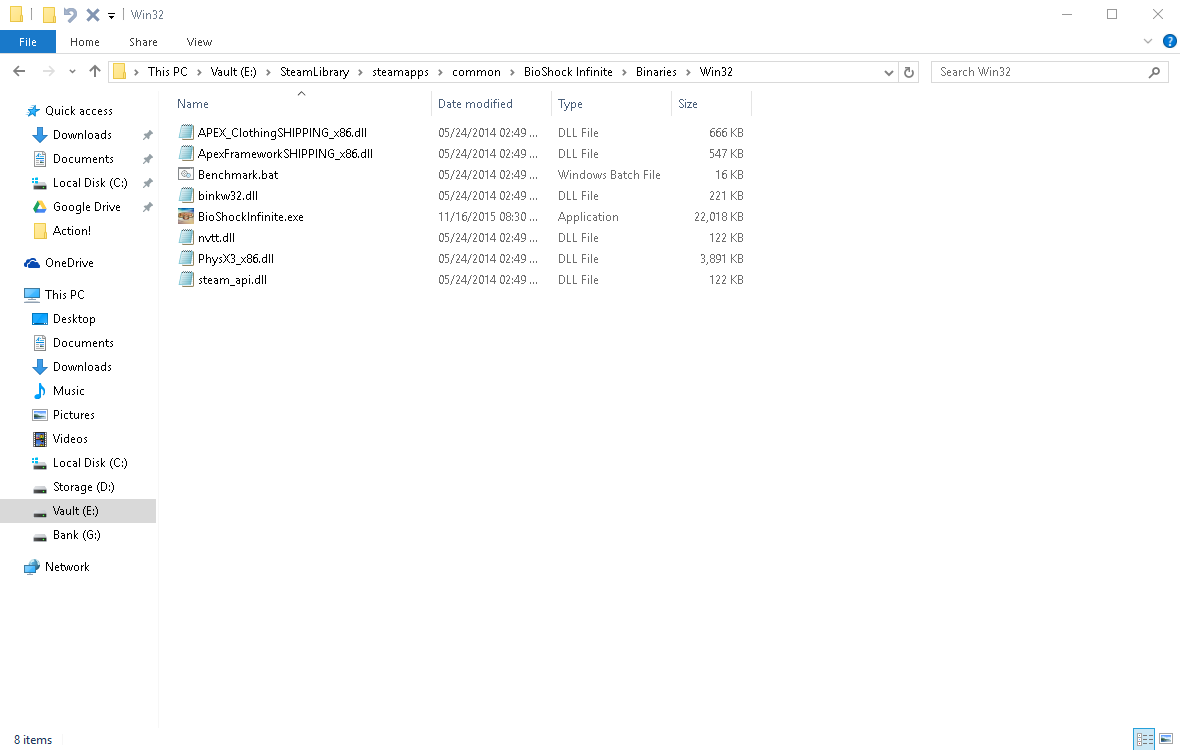Select the Benchmark.bat file icon
The height and width of the screenshot is (750, 1180).
tap(186, 175)
